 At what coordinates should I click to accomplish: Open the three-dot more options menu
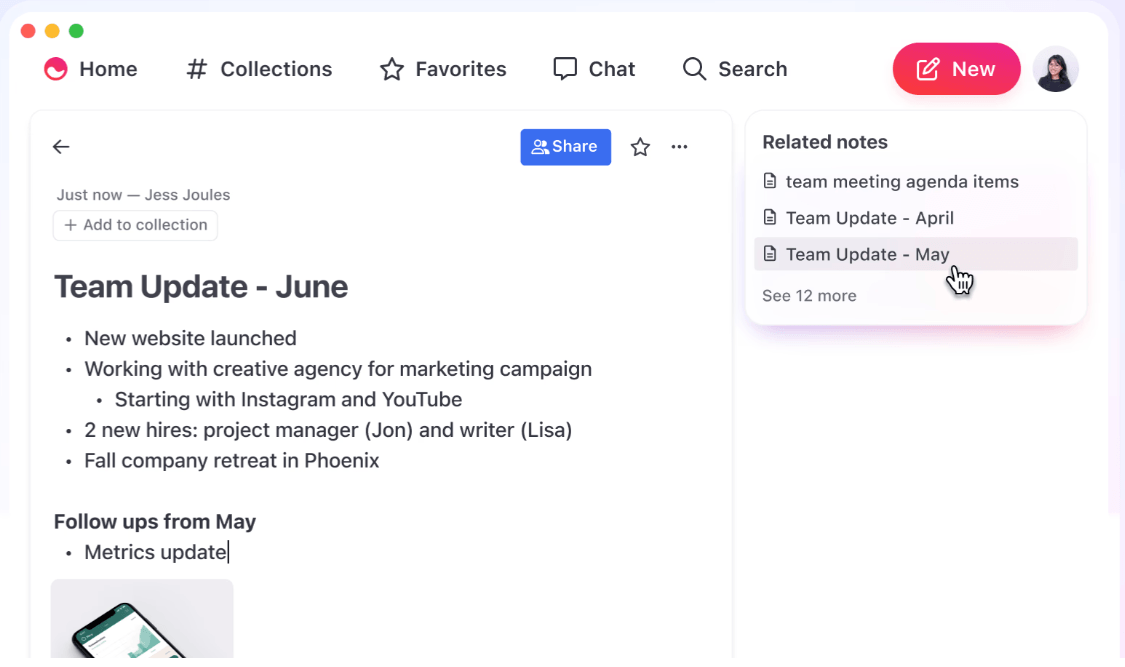click(x=679, y=147)
